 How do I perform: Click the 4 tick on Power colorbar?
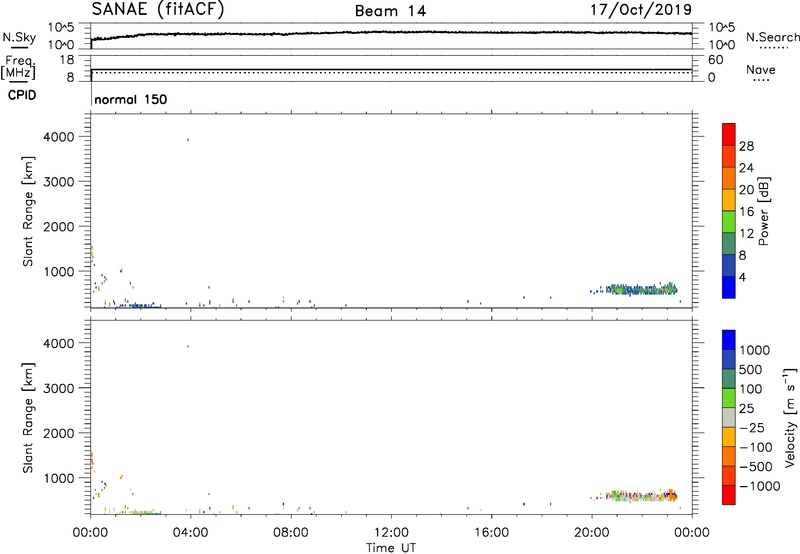[x=743, y=277]
